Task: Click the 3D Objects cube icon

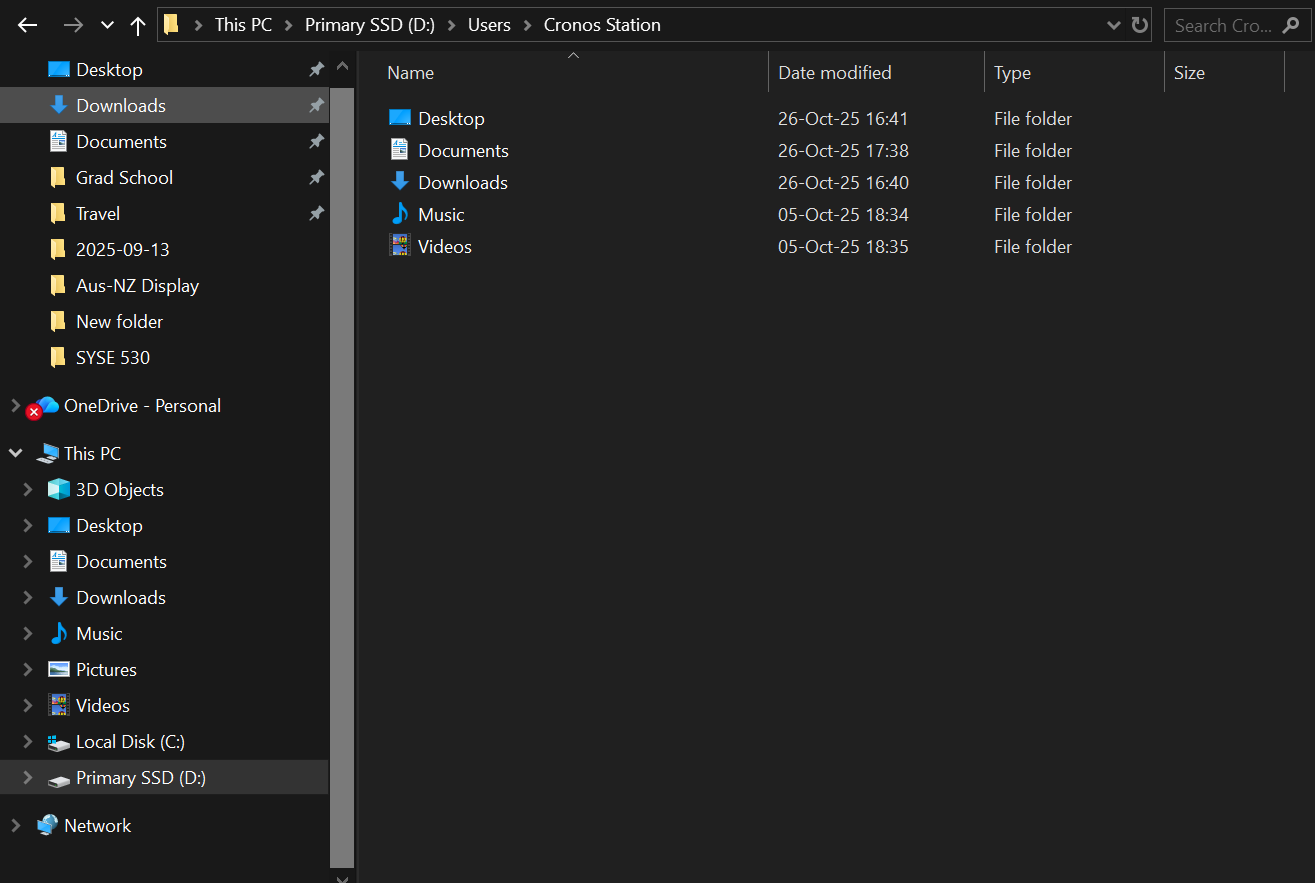Action: tap(59, 489)
